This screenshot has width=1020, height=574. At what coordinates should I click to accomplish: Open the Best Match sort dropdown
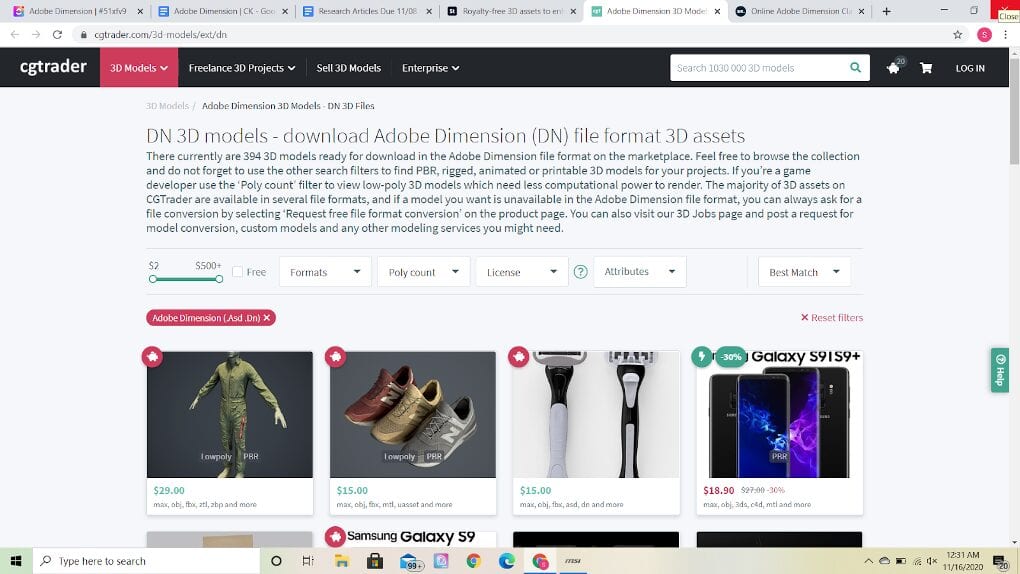coord(804,272)
